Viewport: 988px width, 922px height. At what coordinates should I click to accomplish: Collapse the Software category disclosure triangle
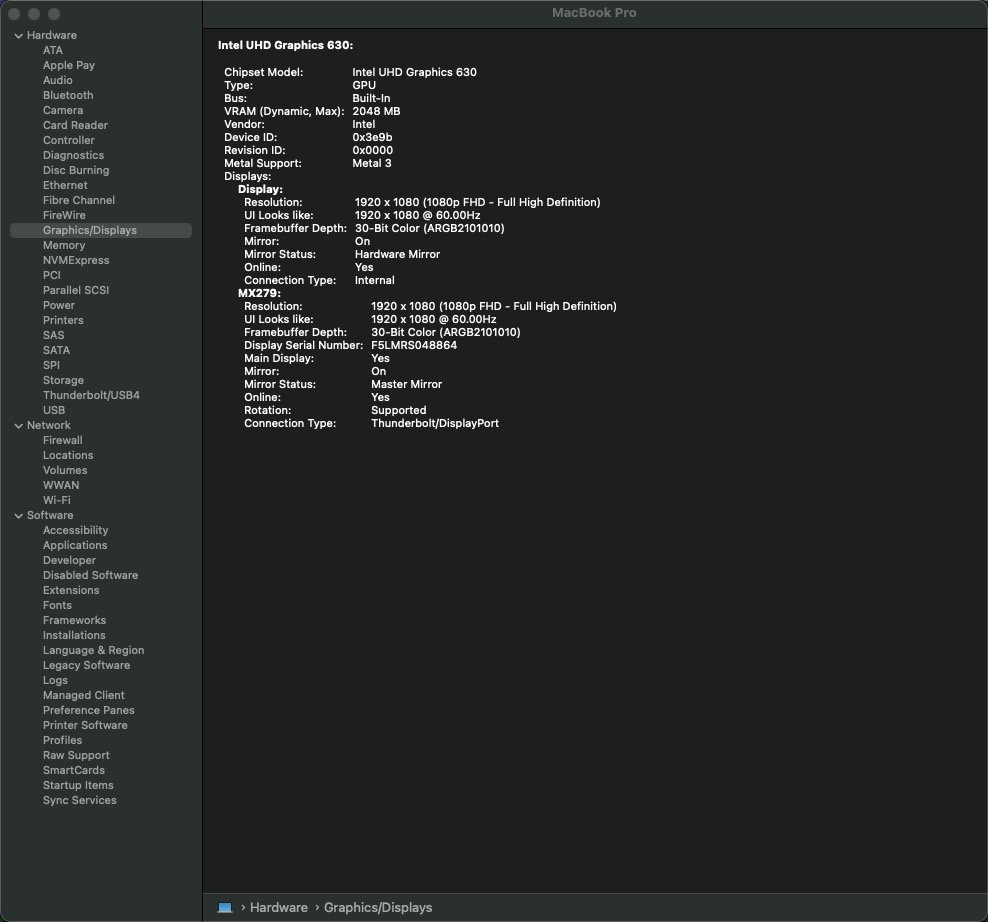point(18,516)
